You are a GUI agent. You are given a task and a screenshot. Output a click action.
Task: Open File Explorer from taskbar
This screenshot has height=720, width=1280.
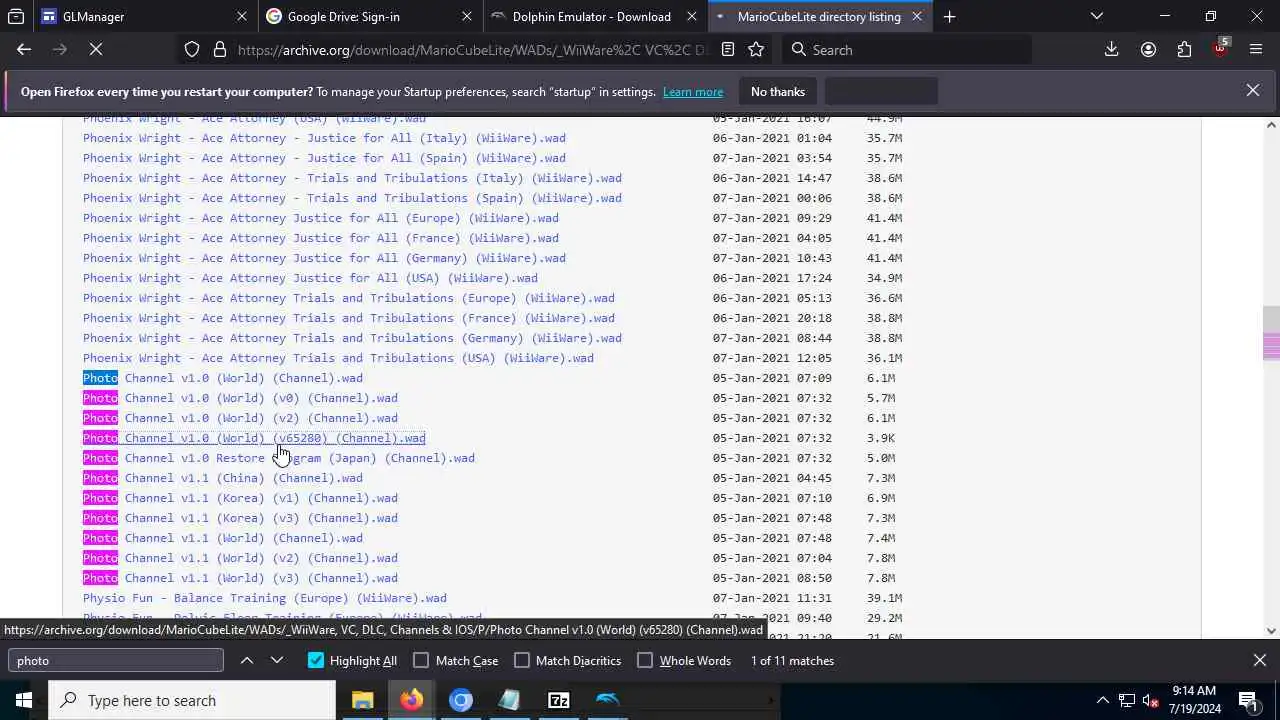click(x=362, y=700)
